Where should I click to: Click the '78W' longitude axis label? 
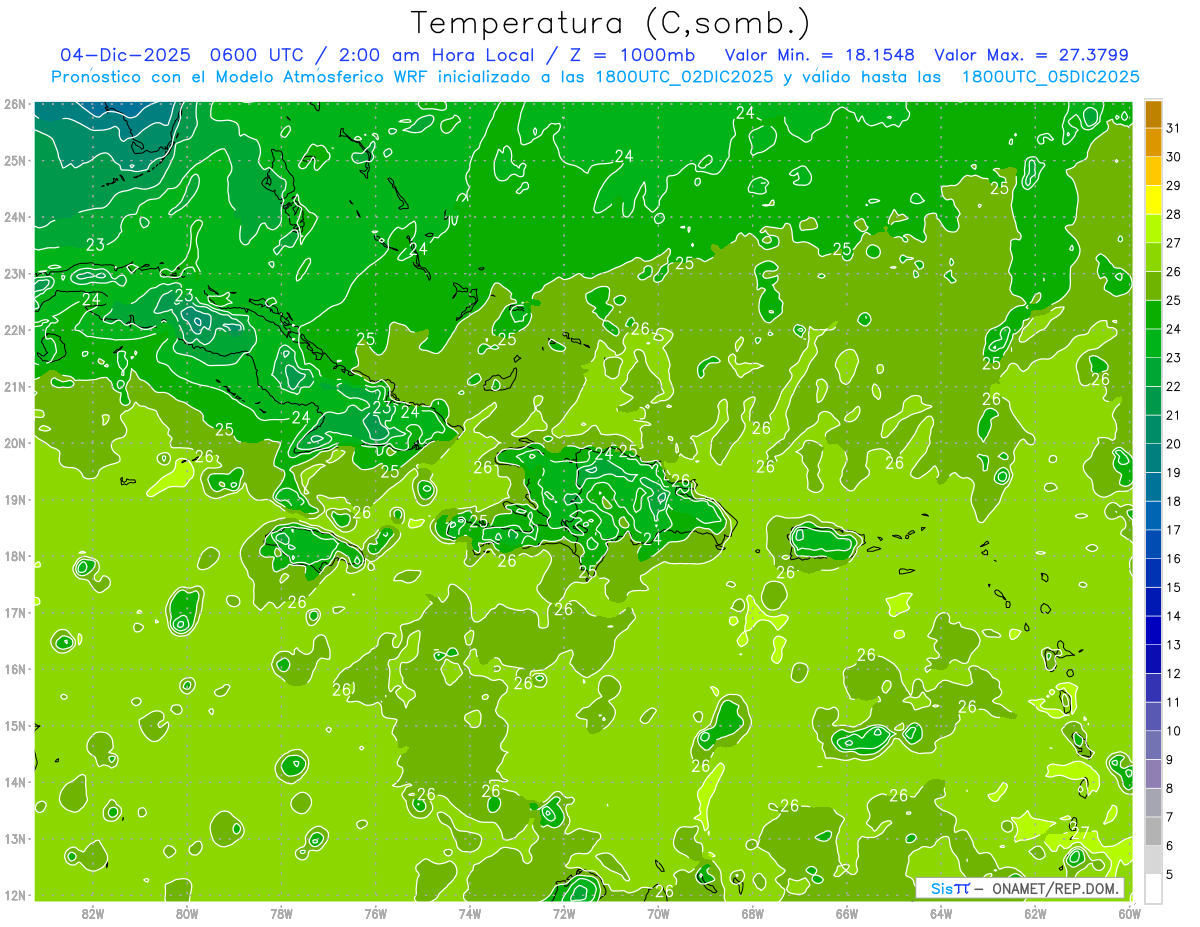[x=281, y=913]
